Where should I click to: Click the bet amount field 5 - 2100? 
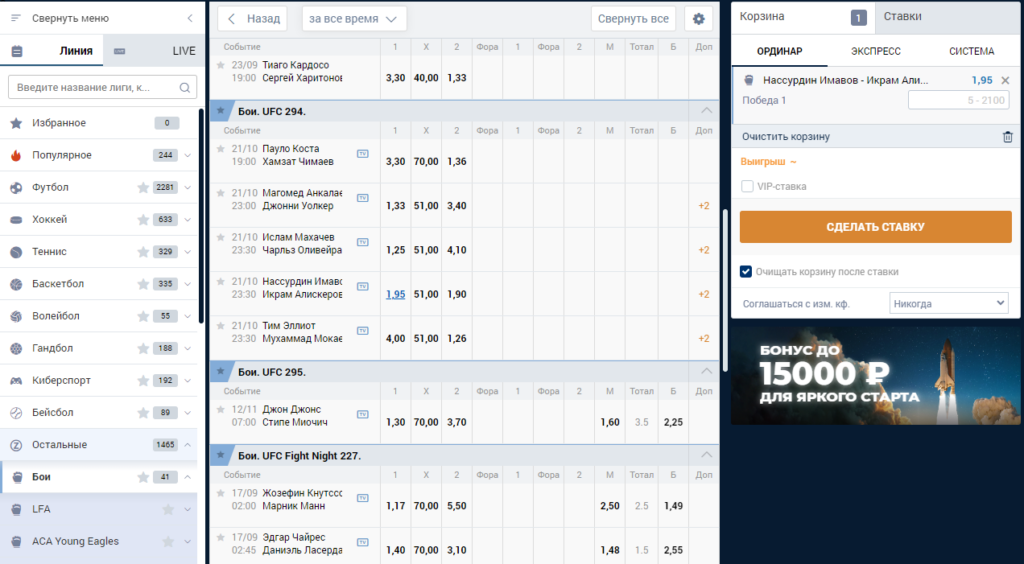coord(958,100)
